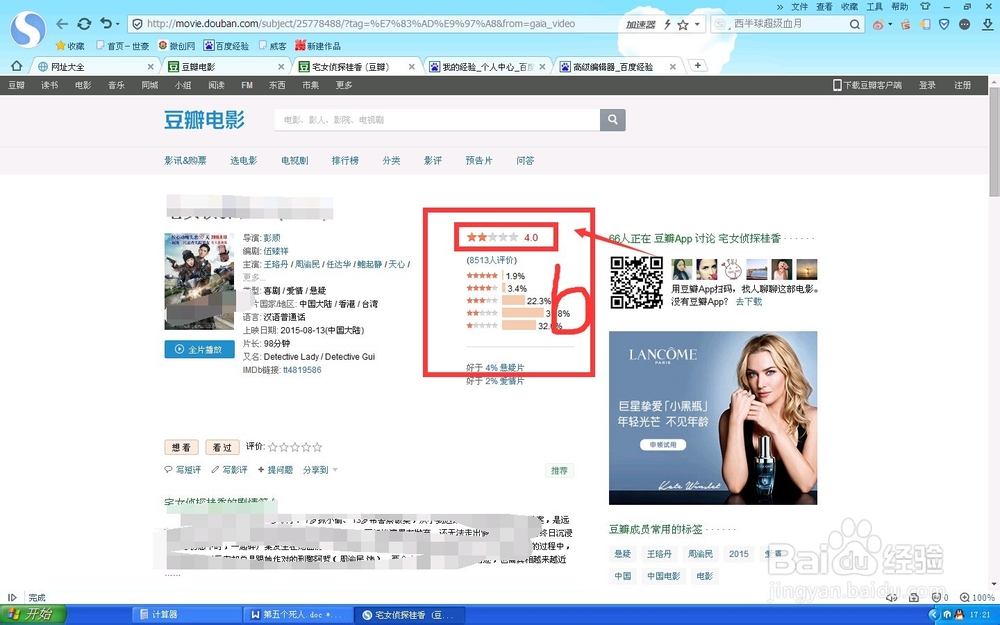This screenshot has width=1000, height=625.
Task: Open the 分享到 share dropdown
Action: (316, 469)
